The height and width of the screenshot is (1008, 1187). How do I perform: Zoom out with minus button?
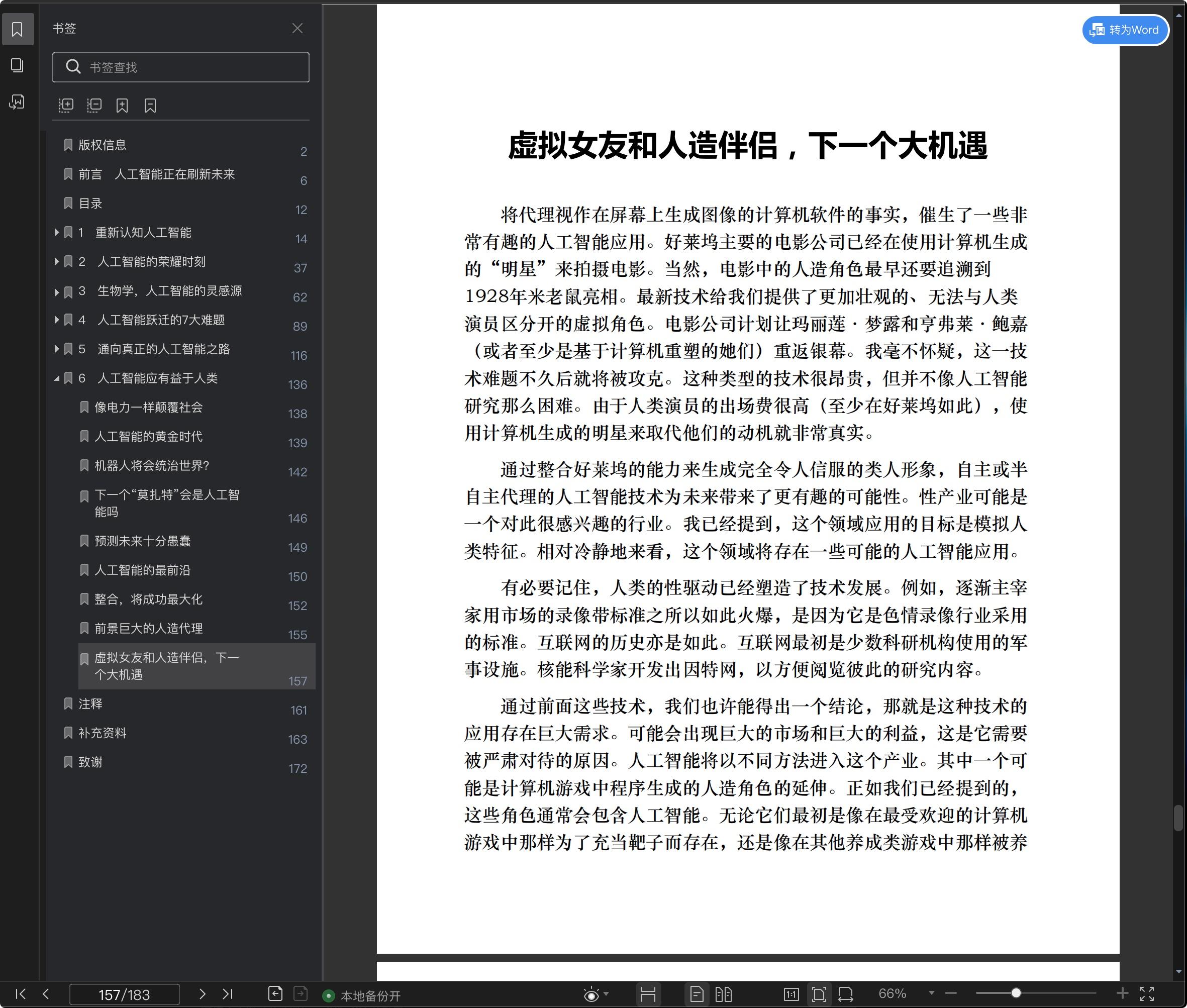click(950, 993)
